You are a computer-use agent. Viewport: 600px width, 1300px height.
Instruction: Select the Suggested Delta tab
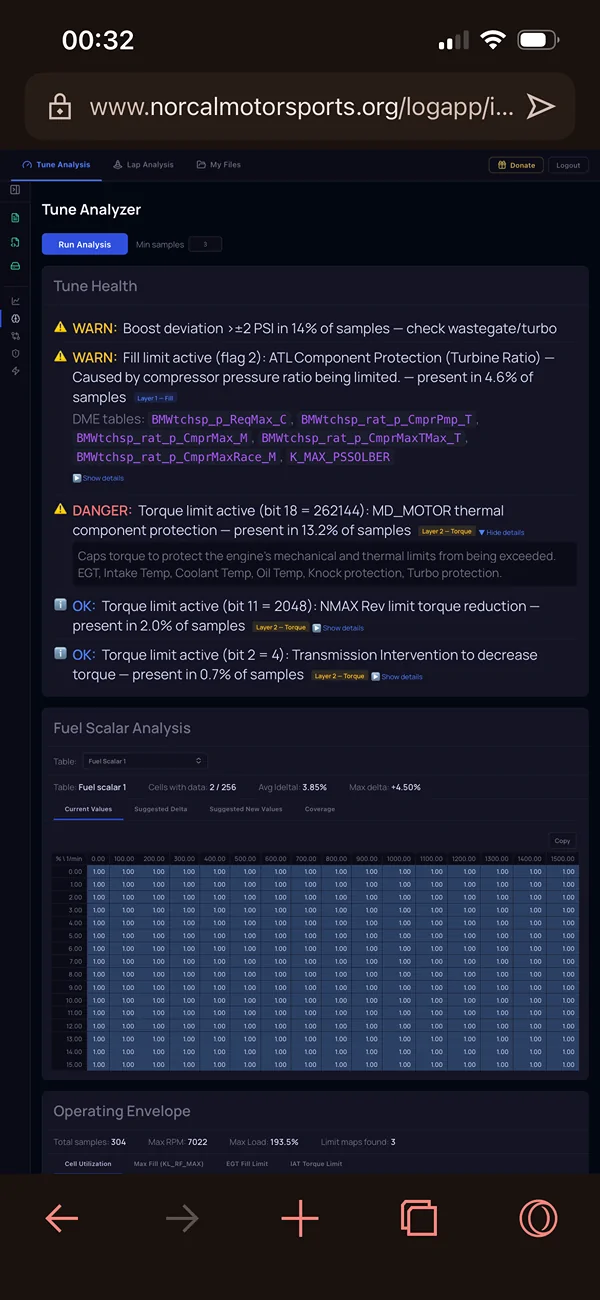[x=160, y=809]
